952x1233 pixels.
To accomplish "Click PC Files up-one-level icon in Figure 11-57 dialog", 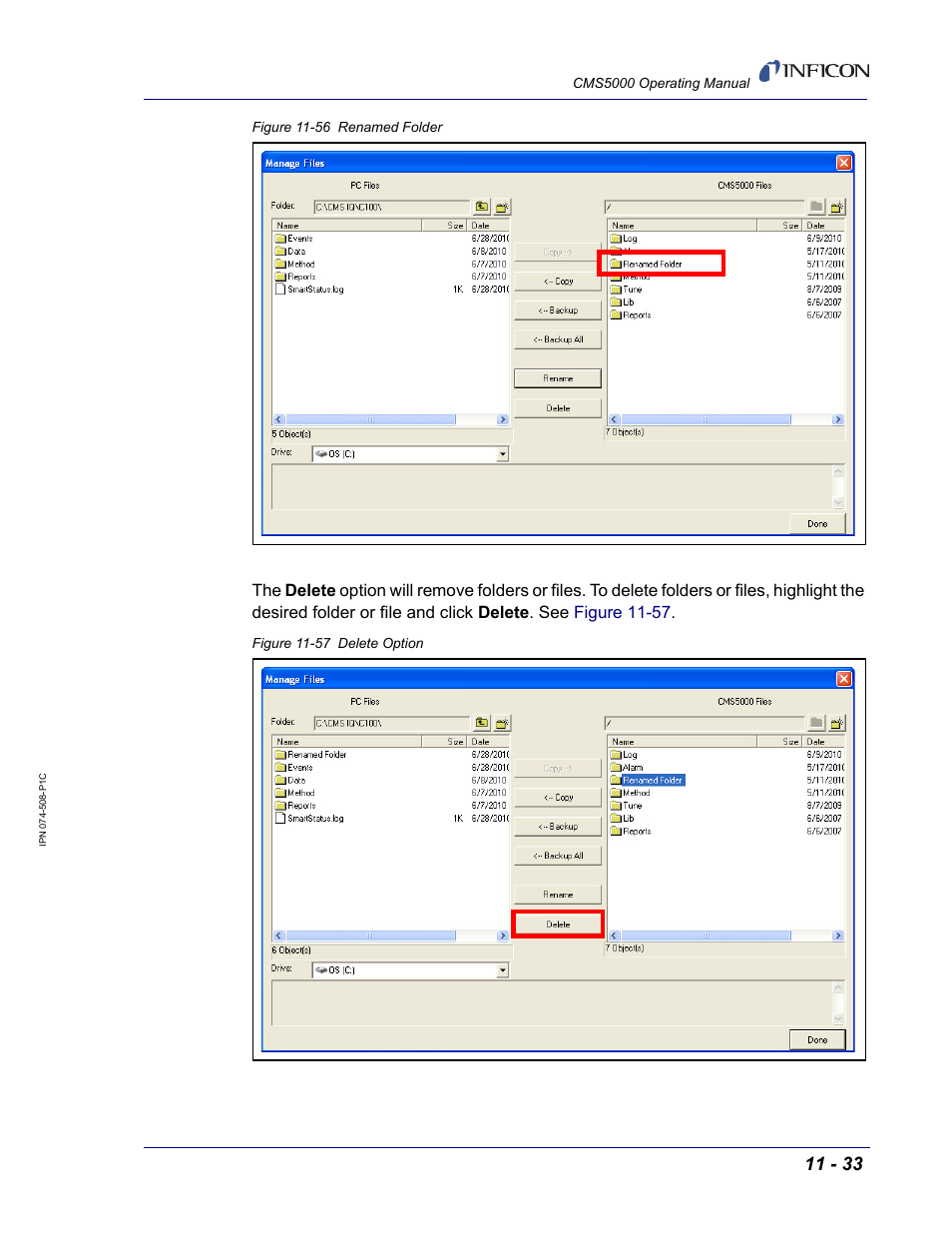I will click(482, 723).
